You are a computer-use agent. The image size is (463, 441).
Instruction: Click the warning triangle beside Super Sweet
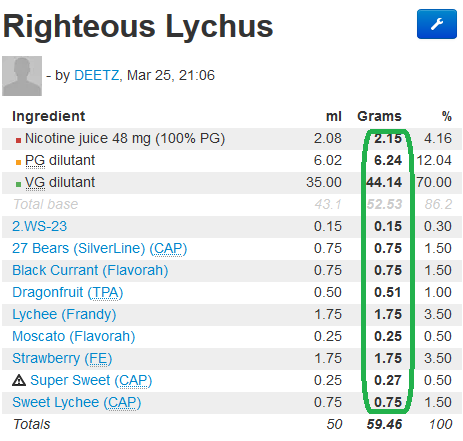(19, 380)
